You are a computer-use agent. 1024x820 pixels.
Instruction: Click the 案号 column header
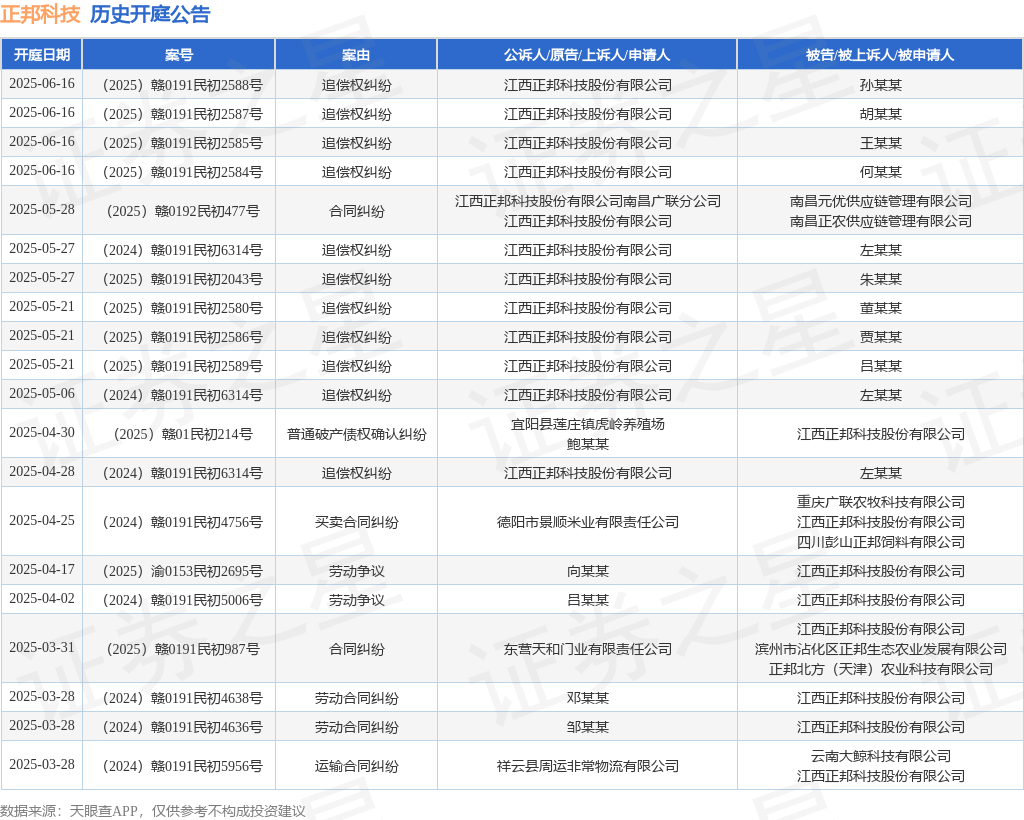tap(179, 55)
